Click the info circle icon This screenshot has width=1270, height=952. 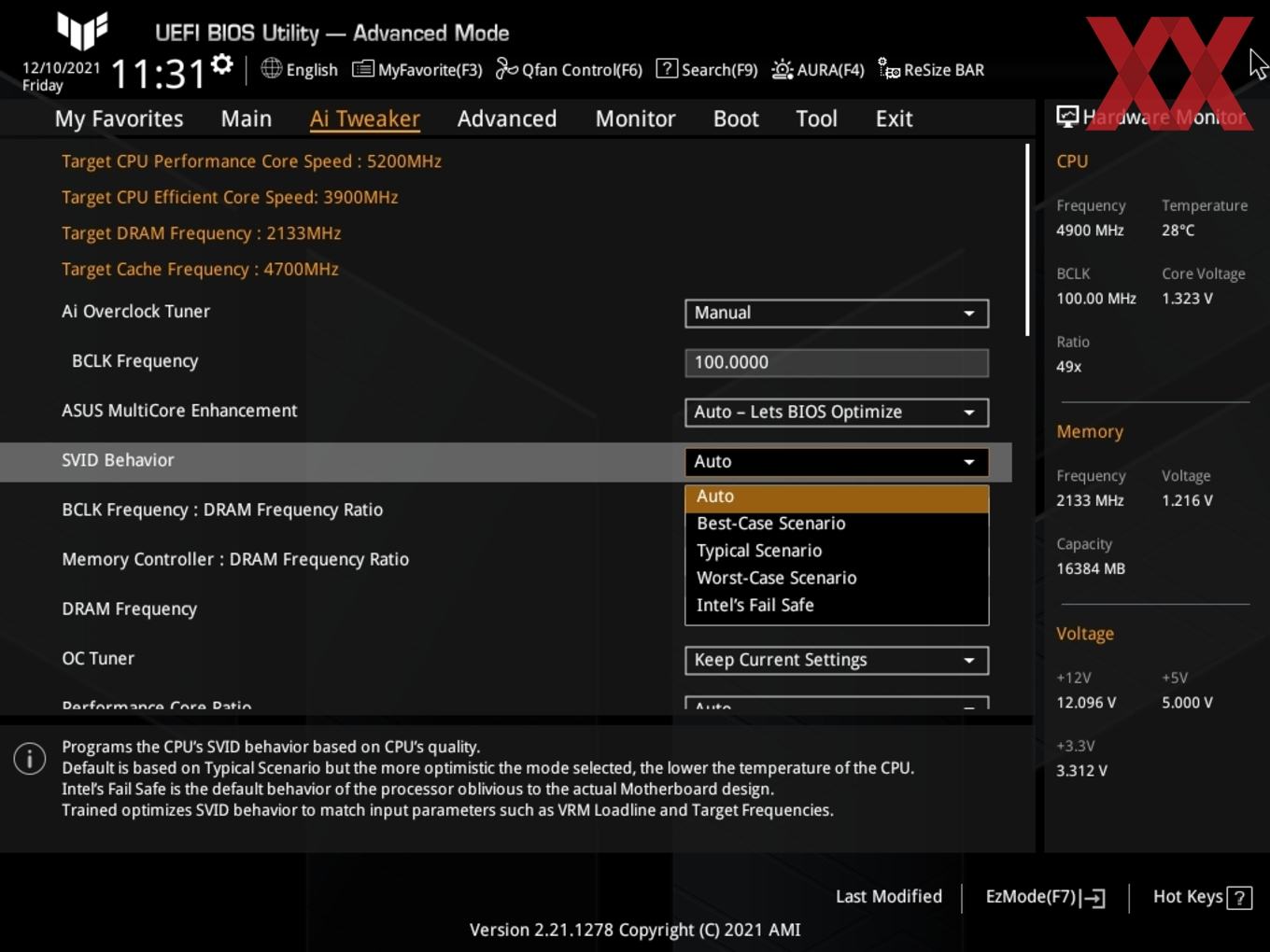(30, 759)
